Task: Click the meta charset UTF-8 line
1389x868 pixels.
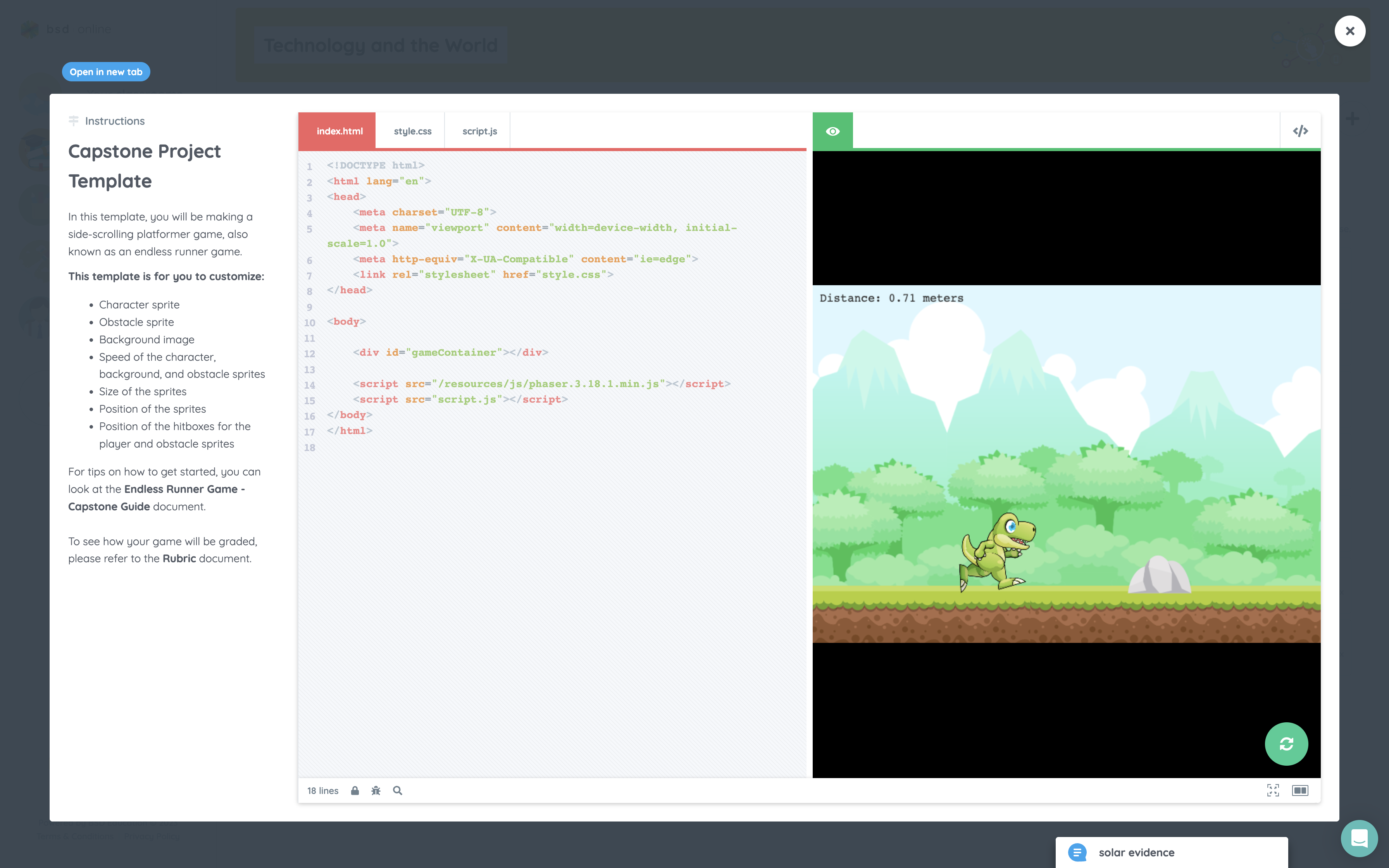Action: point(425,212)
